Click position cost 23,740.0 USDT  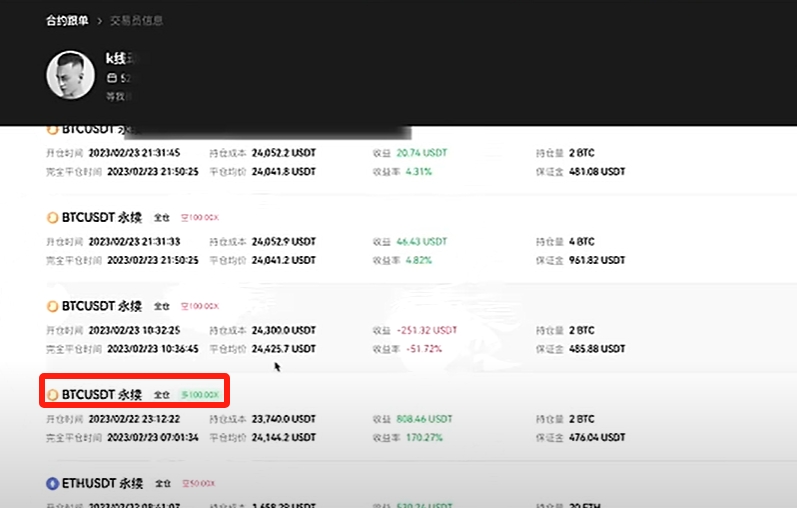pos(284,419)
